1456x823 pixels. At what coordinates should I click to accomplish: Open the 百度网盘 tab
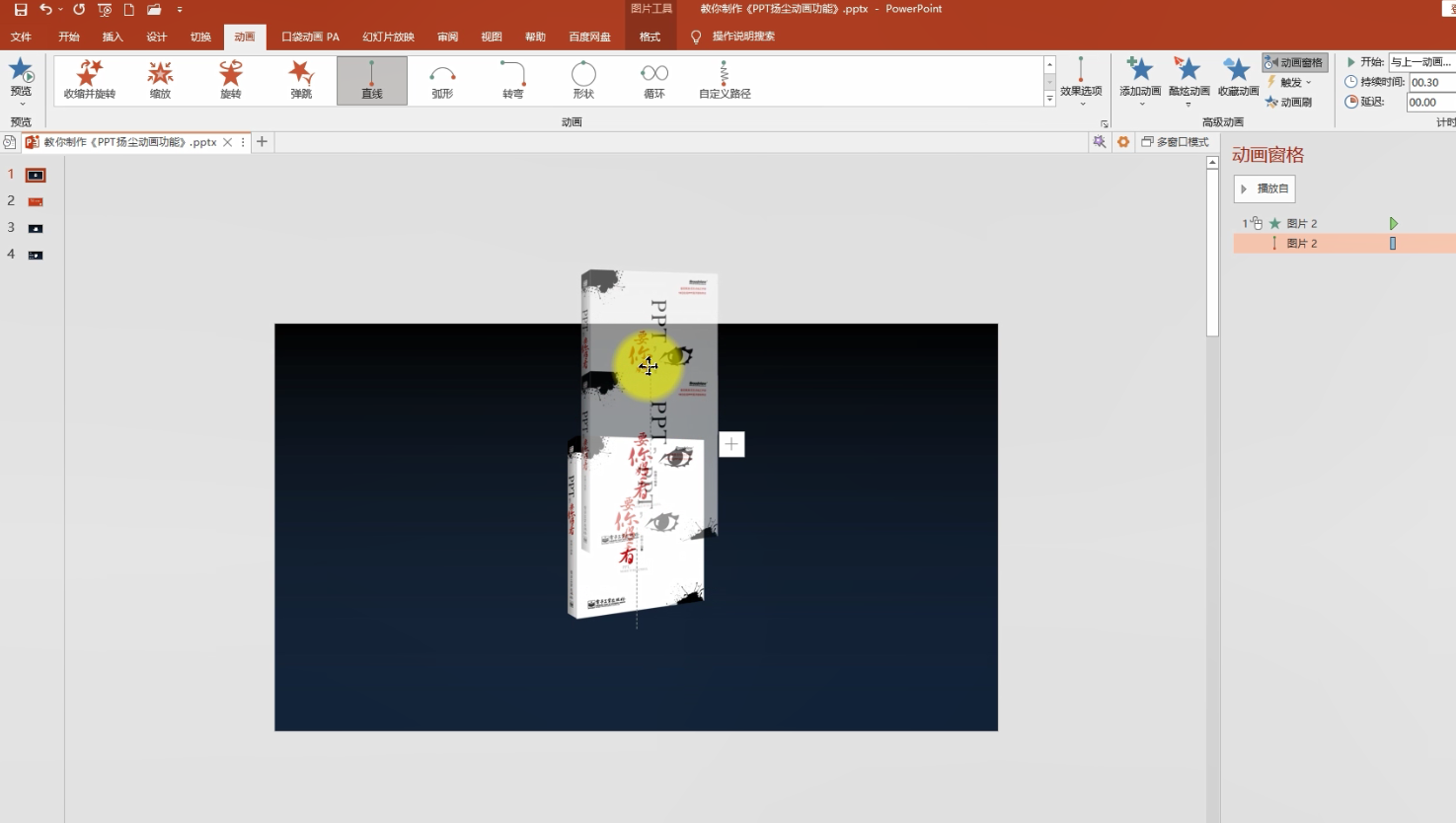pyautogui.click(x=589, y=37)
